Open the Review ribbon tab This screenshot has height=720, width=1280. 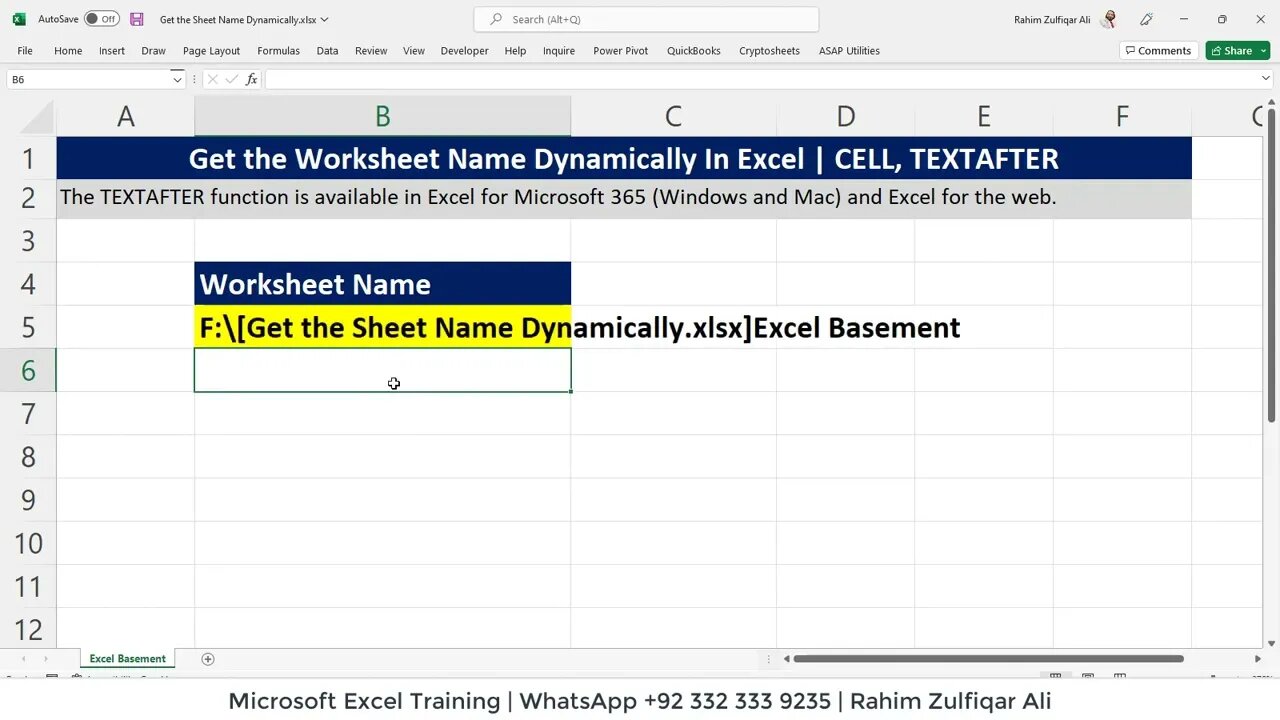pos(371,51)
